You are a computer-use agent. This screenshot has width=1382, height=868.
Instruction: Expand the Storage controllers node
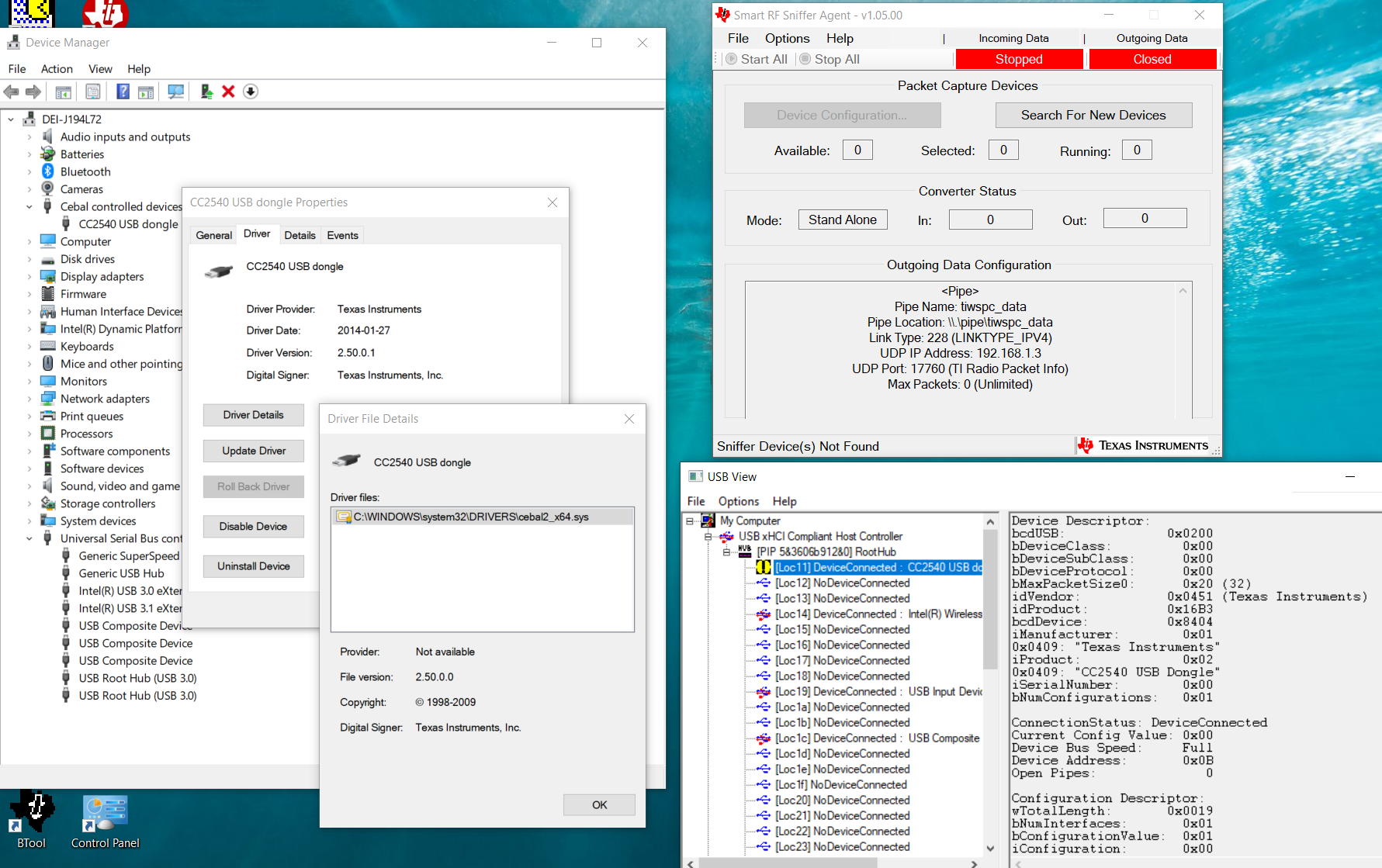point(29,503)
